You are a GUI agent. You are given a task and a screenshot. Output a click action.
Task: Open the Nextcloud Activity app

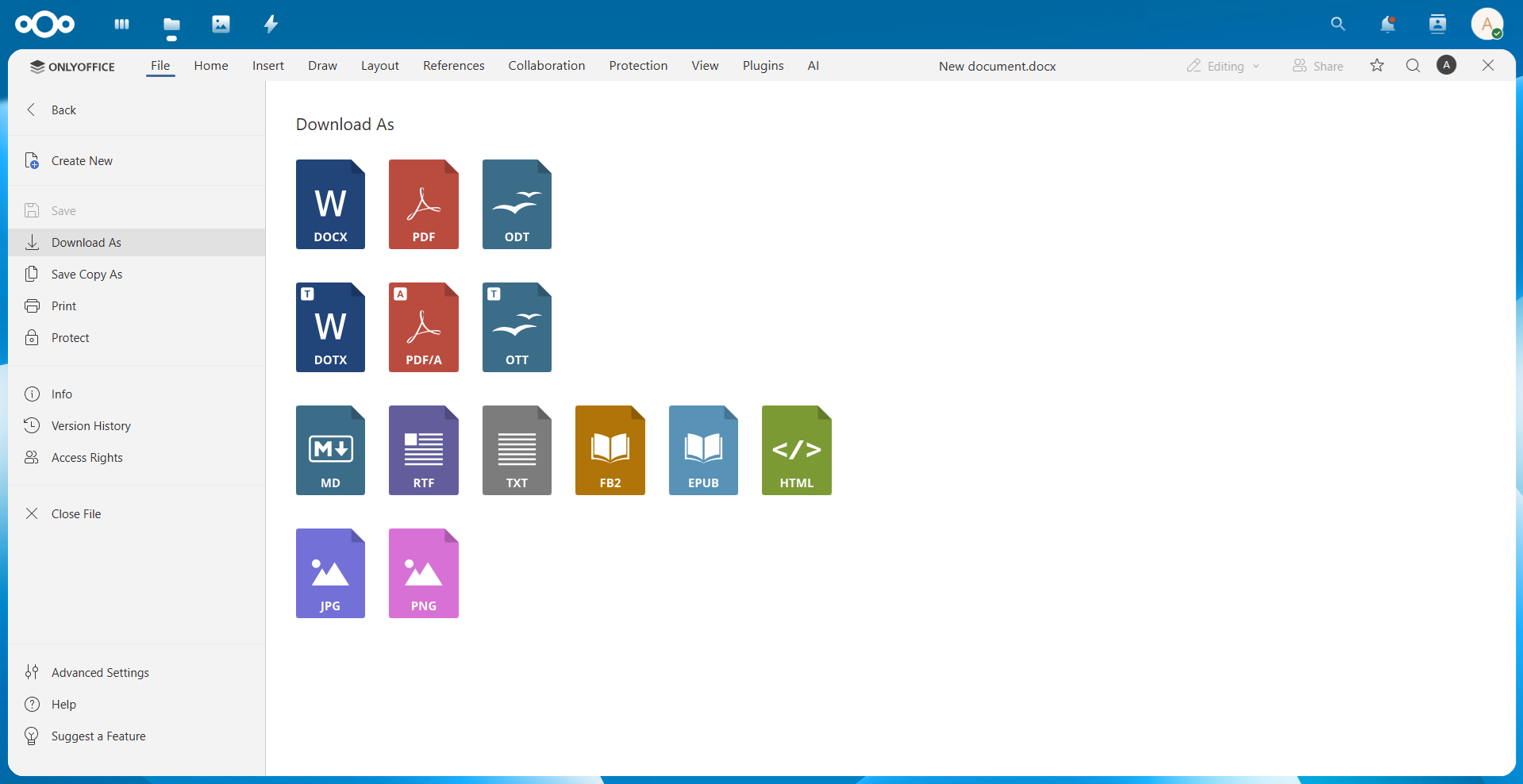pyautogui.click(x=270, y=24)
